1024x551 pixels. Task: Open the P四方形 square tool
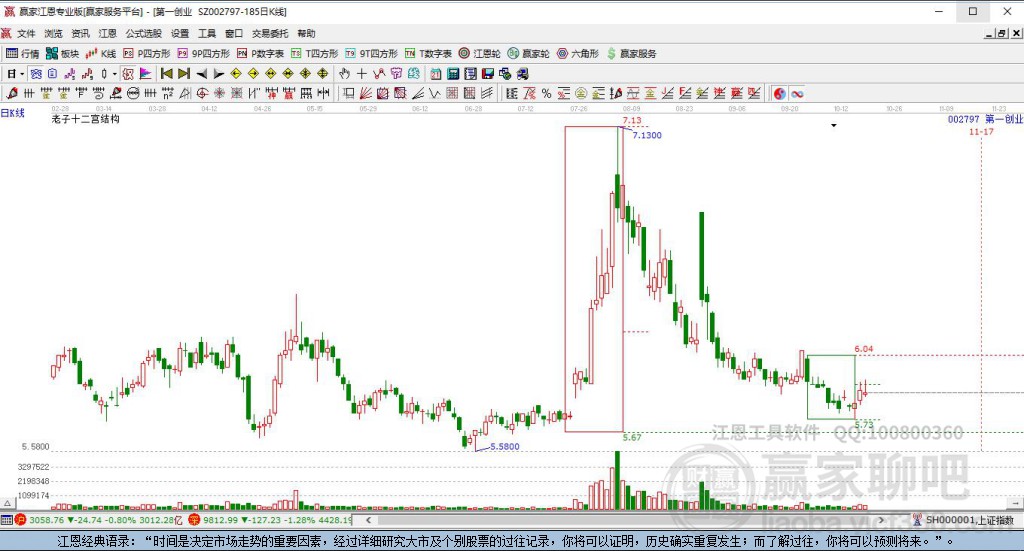pyautogui.click(x=147, y=54)
